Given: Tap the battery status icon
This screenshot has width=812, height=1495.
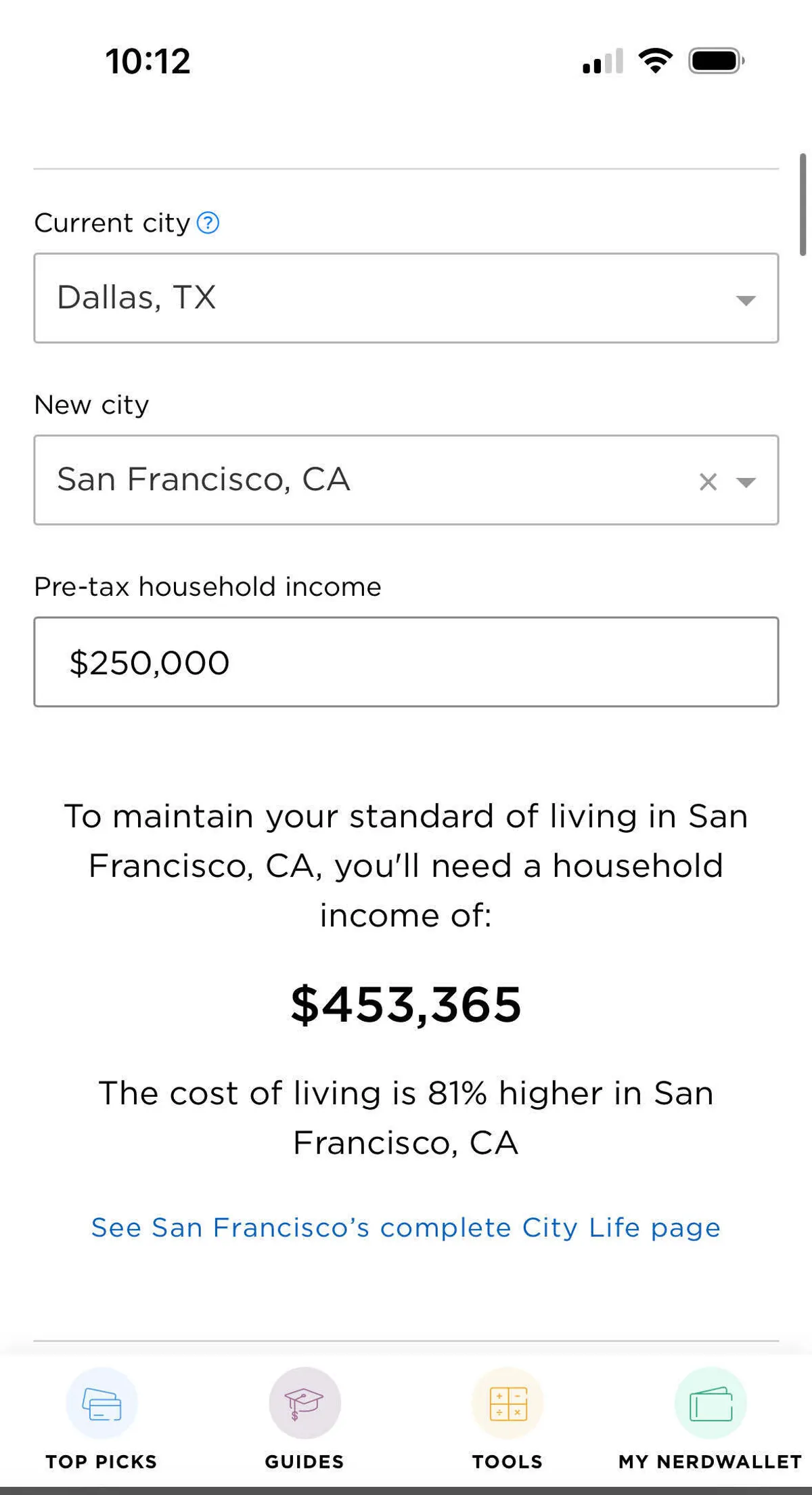Looking at the screenshot, I should tap(716, 61).
